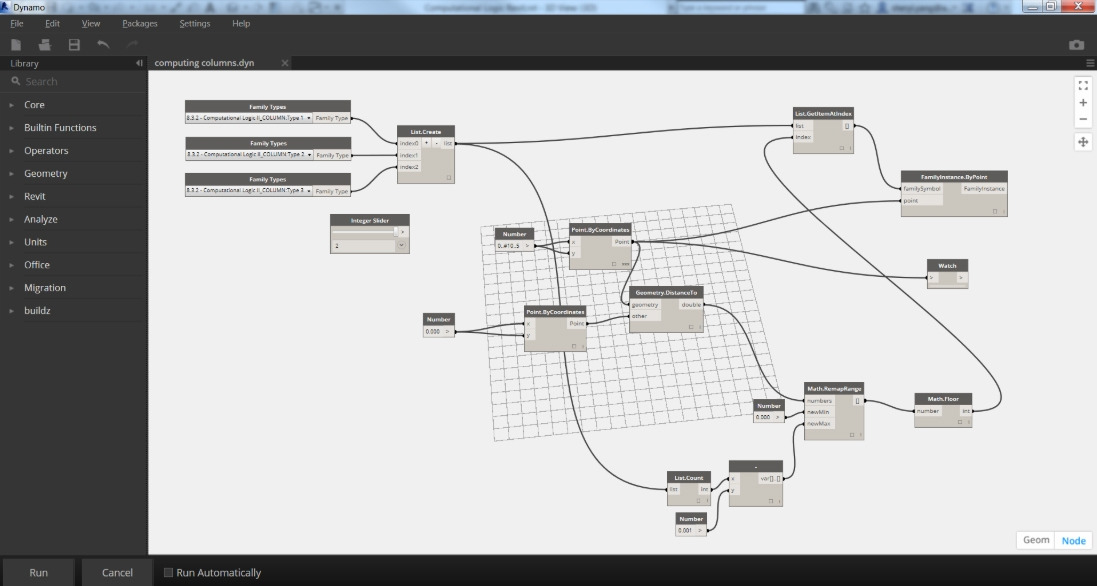Click the Zoom to fit icon
Image resolution: width=1097 pixels, height=586 pixels.
tap(1083, 85)
